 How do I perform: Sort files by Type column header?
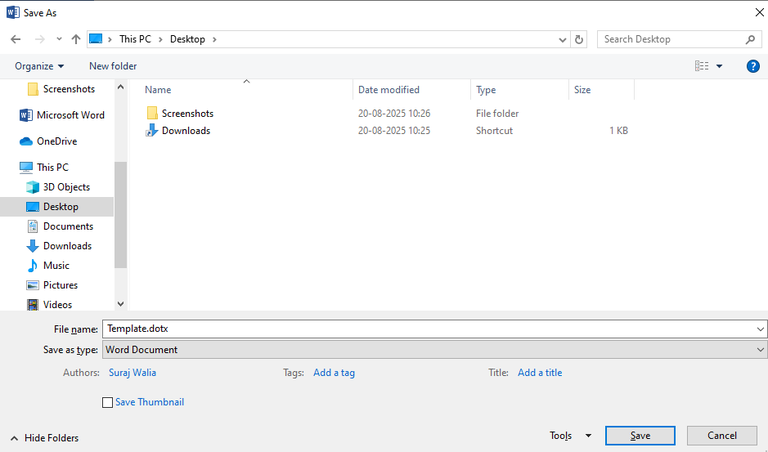tap(486, 90)
